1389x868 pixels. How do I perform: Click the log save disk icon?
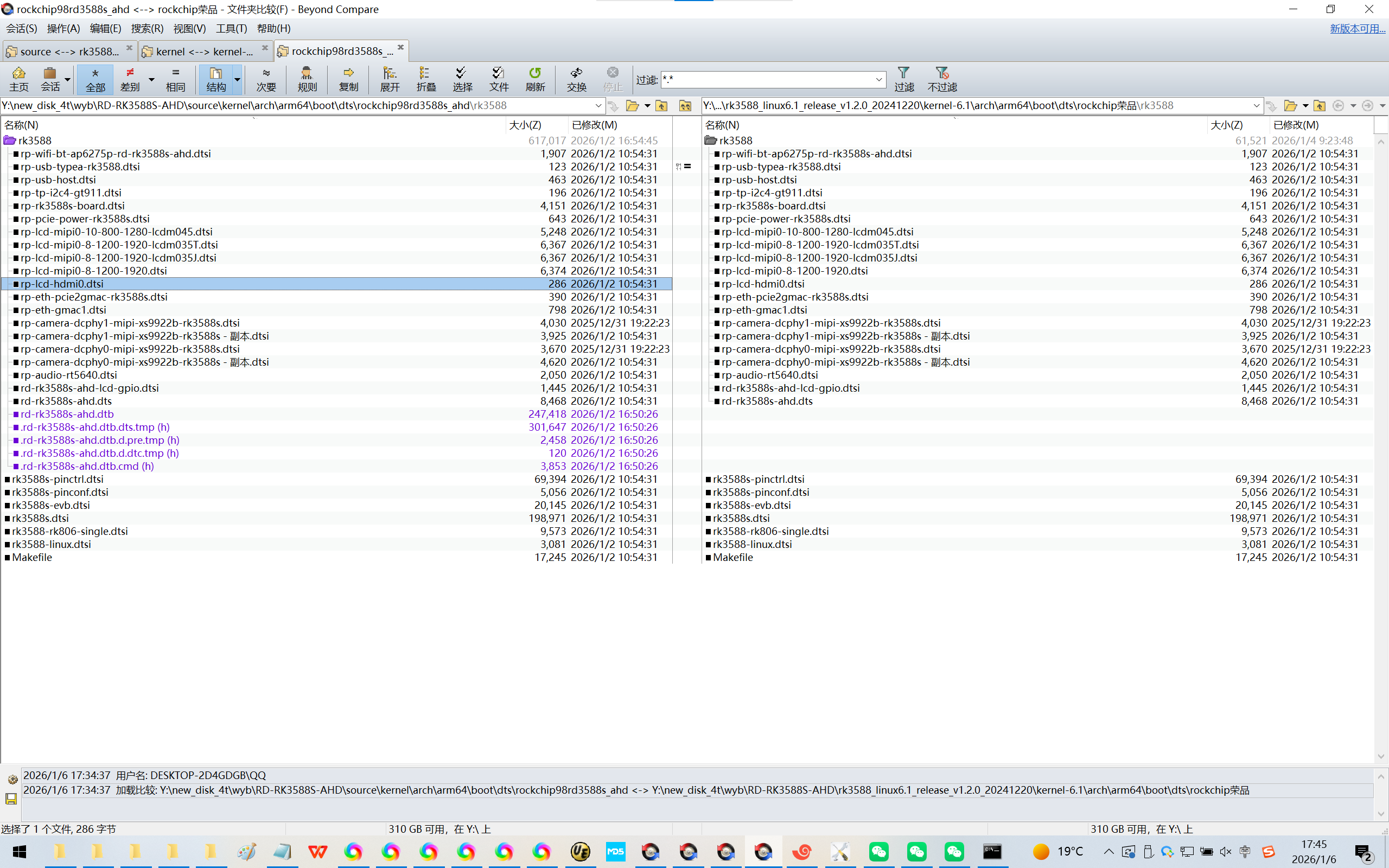coord(11,799)
